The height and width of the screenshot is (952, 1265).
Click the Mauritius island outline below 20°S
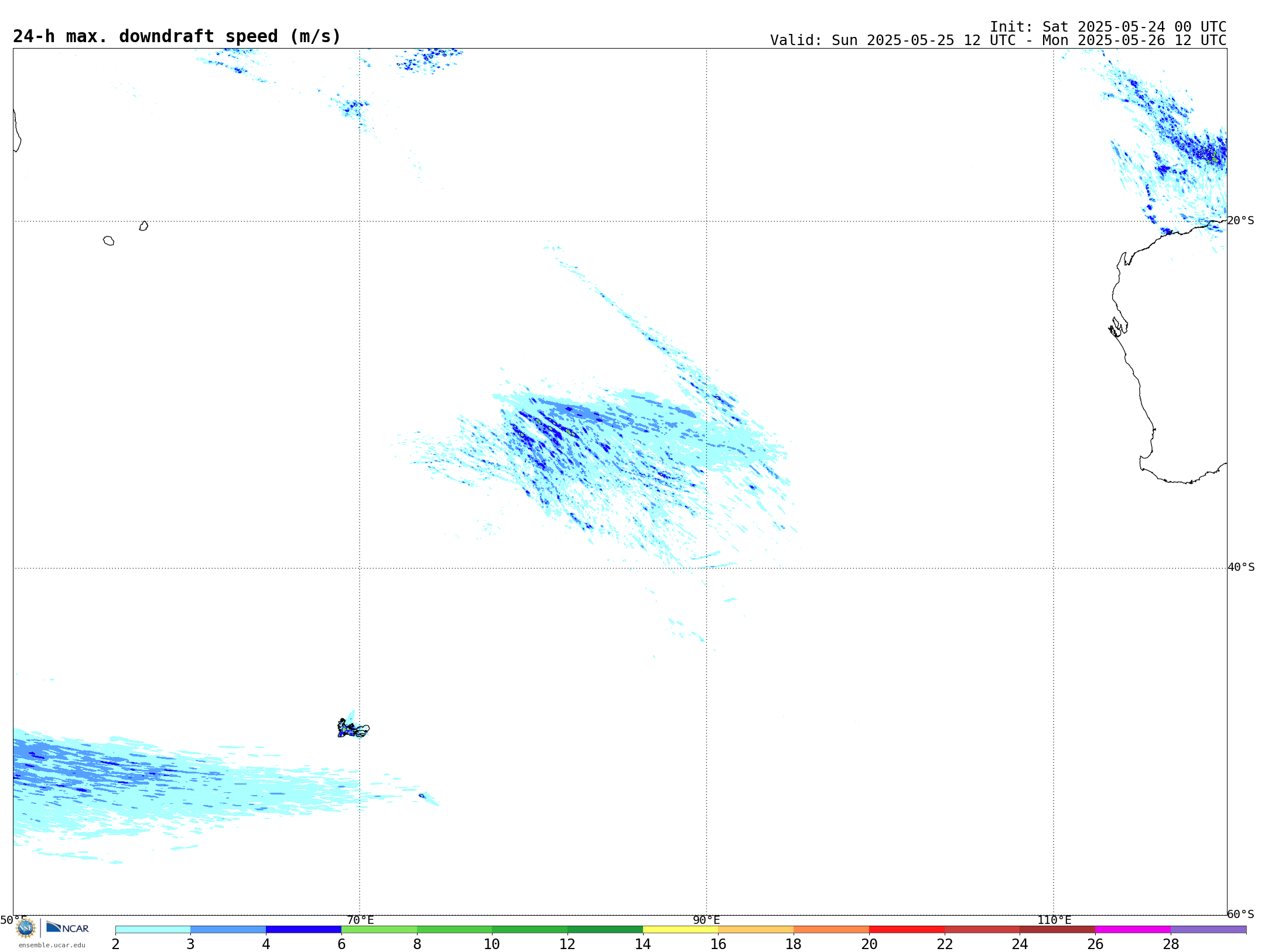tap(143, 226)
